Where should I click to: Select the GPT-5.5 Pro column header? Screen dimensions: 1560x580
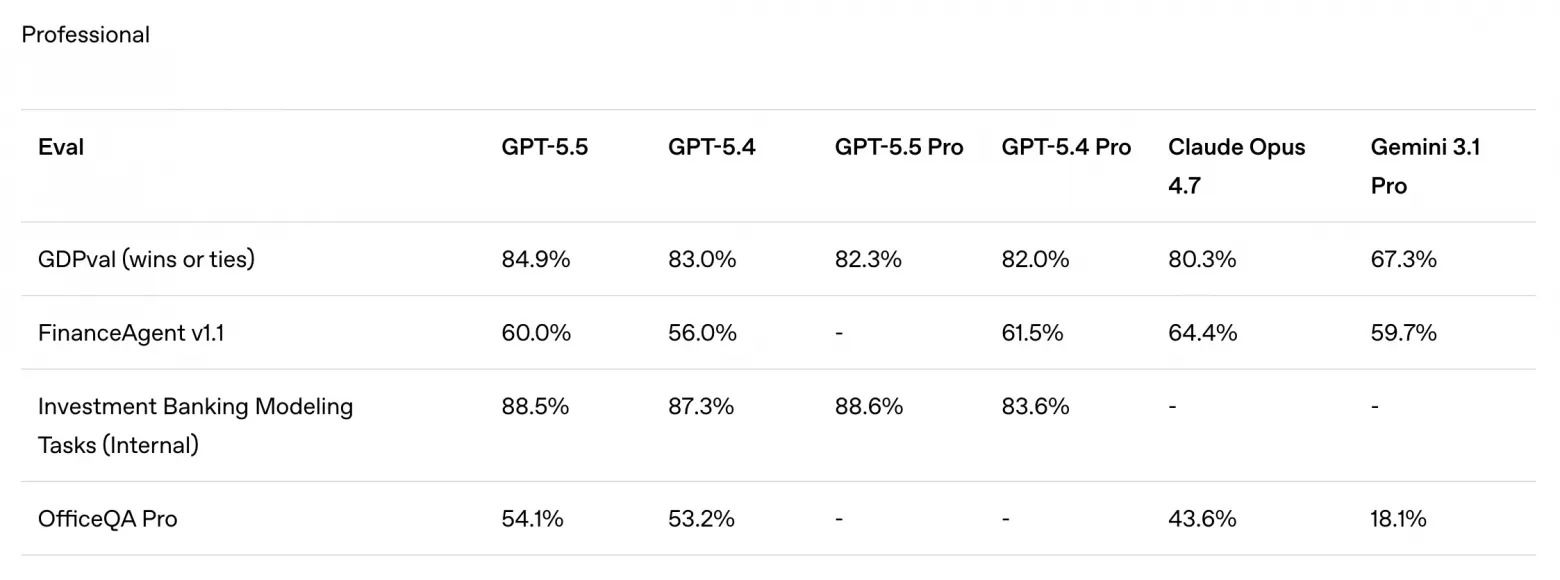[899, 147]
